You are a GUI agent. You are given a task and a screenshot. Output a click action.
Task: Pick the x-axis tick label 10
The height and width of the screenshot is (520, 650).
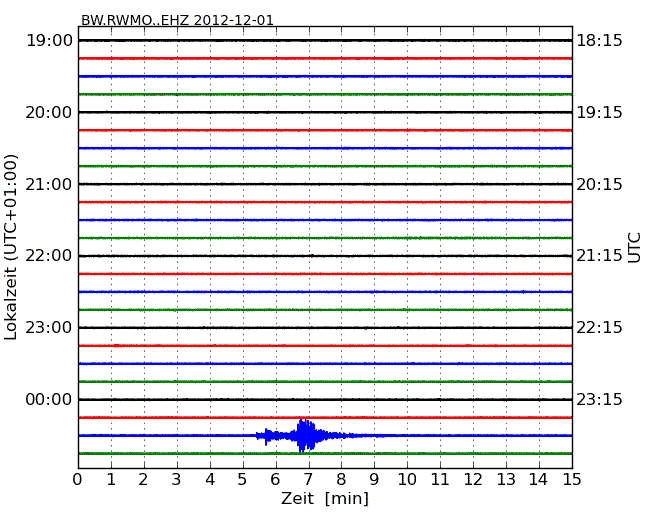pos(407,479)
